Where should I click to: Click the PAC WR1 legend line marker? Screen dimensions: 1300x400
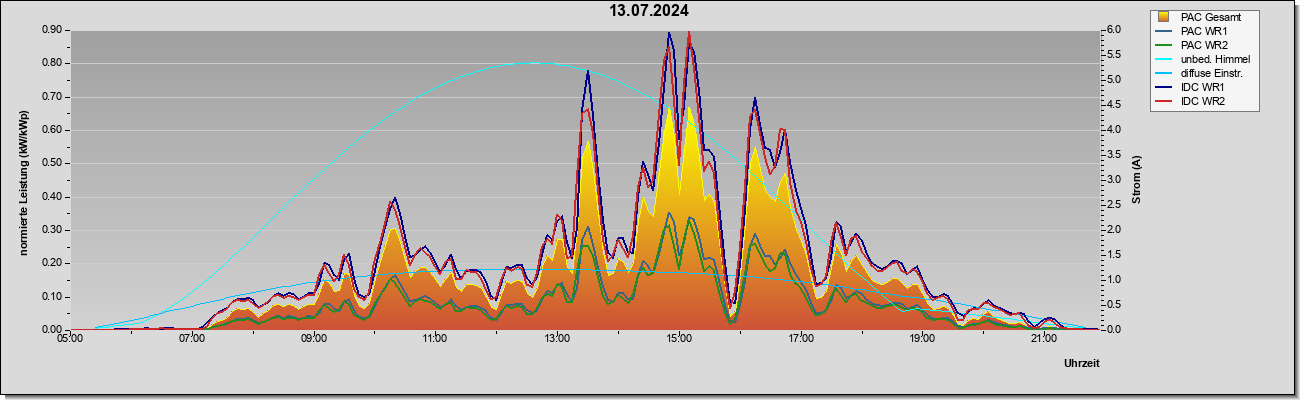1164,31
